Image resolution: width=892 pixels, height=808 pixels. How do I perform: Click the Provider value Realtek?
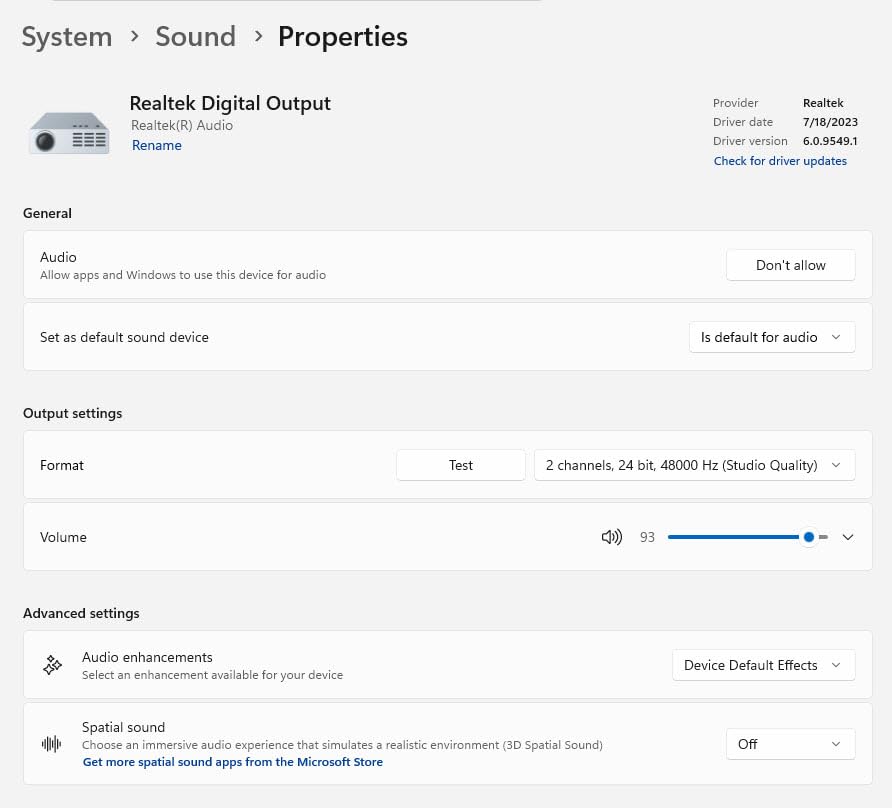(823, 103)
